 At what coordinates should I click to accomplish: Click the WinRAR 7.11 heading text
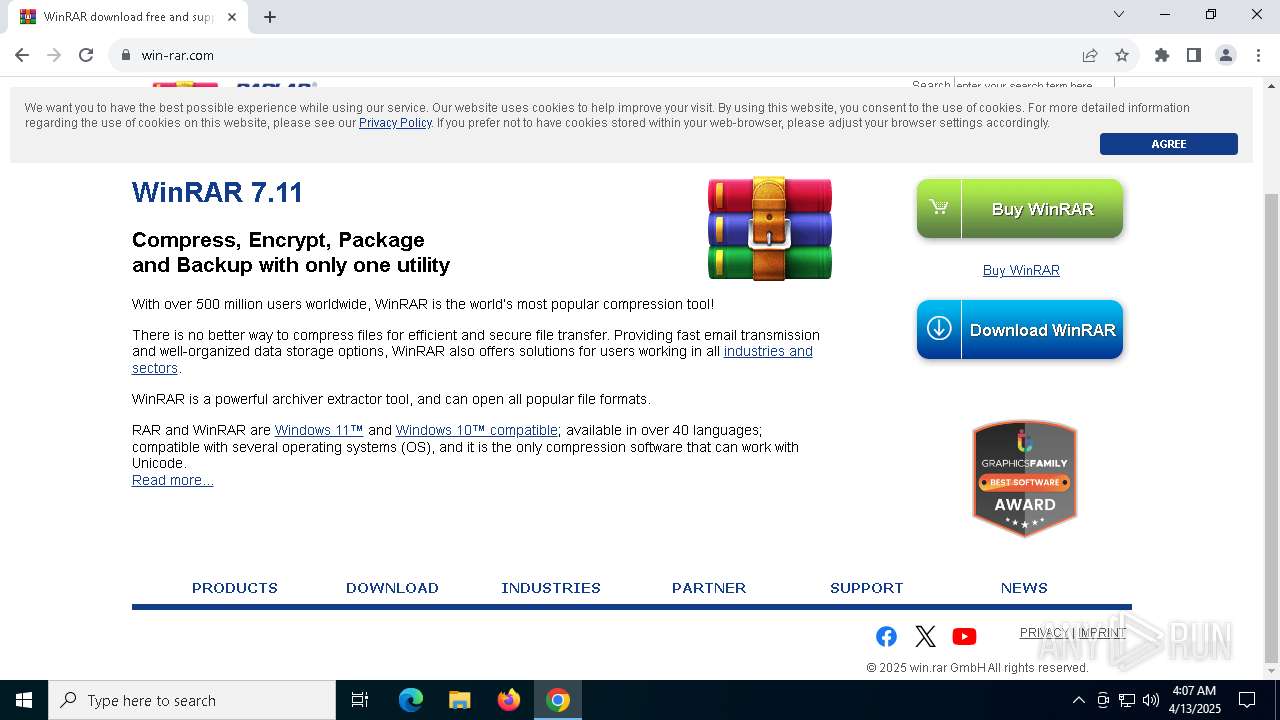(x=217, y=192)
